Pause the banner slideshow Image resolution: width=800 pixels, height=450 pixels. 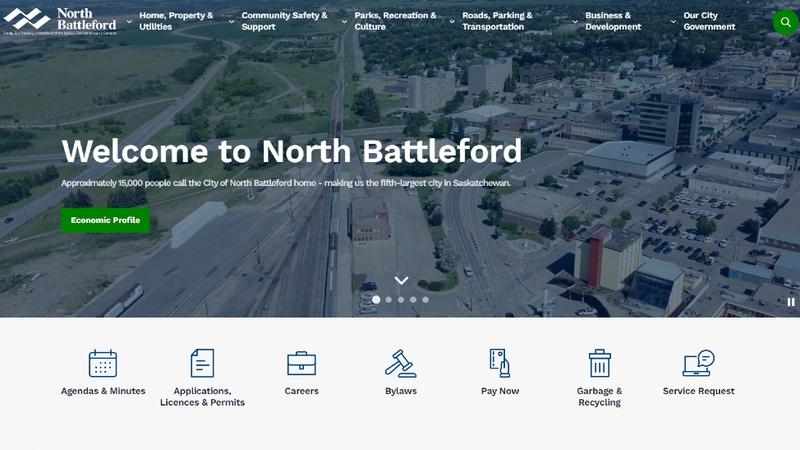[x=791, y=302]
